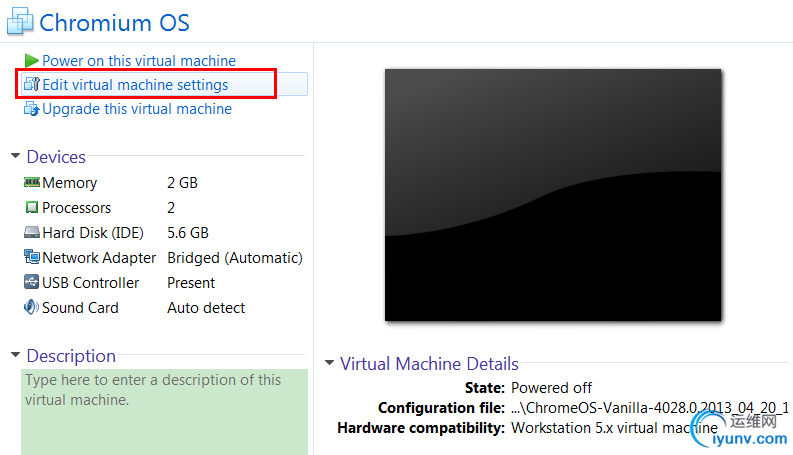Power on this virtual machine

[139, 61]
